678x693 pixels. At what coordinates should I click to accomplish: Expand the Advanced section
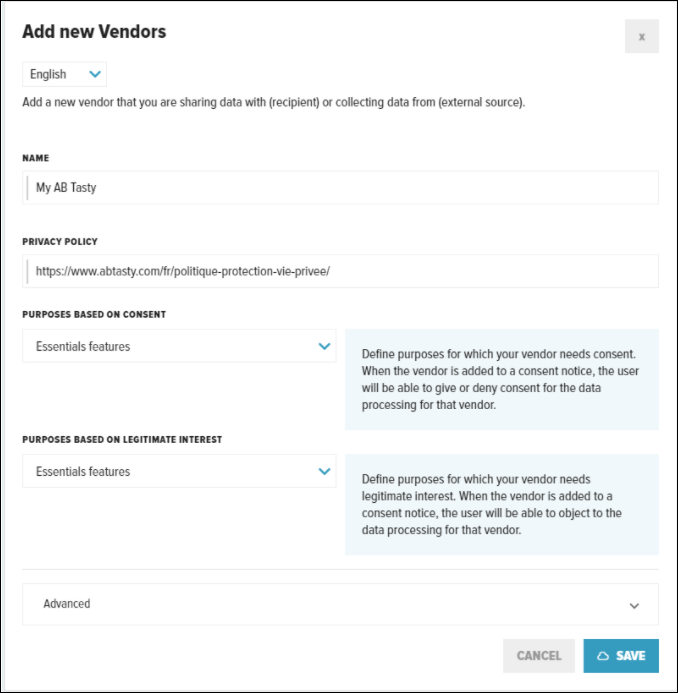340,604
